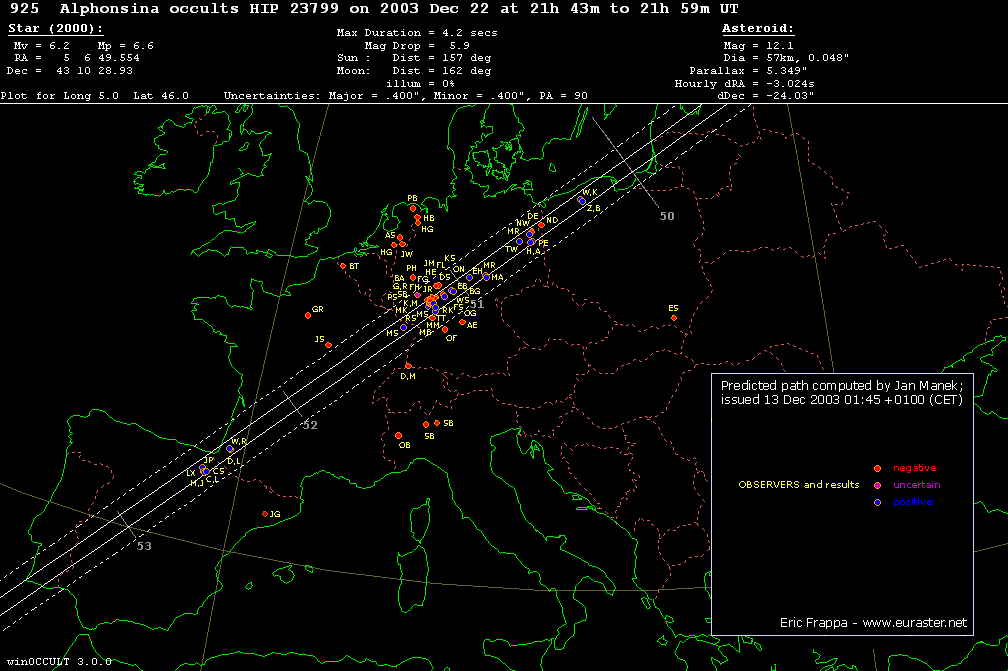Screen dimensions: 1008x671
Task: Click the red negative marker in legend
Action: click(x=877, y=468)
